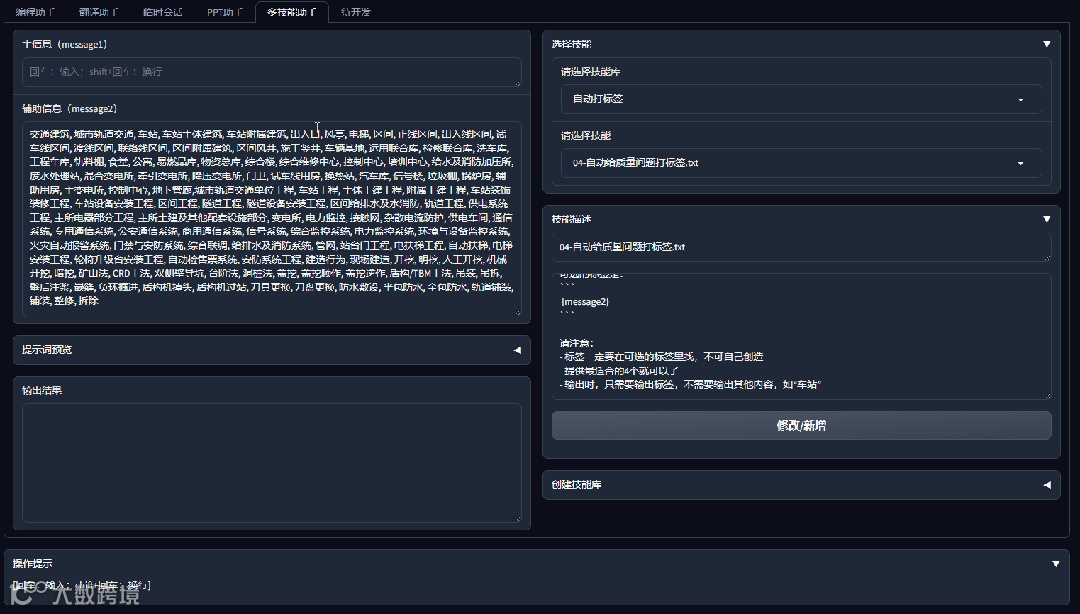
Task: Click into the message2 tag list textarea
Action: coord(271,218)
